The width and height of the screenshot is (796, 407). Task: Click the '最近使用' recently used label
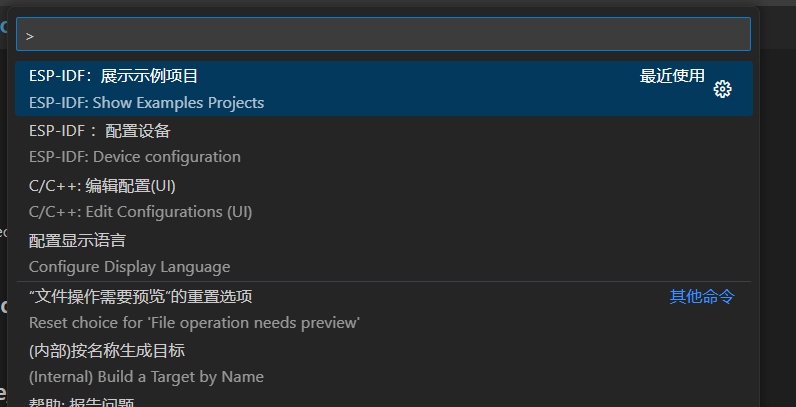672,76
